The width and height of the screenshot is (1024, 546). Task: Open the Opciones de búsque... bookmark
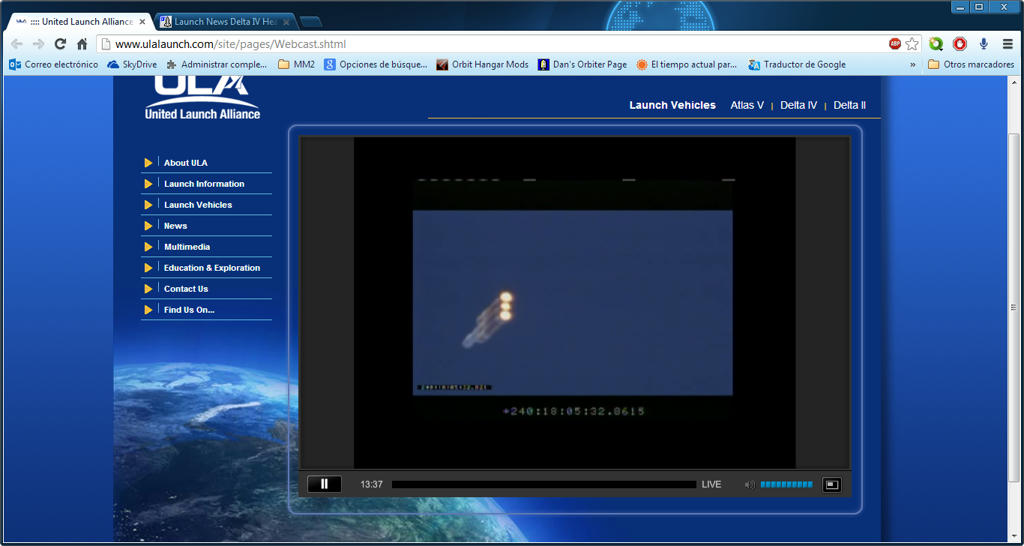tap(376, 65)
